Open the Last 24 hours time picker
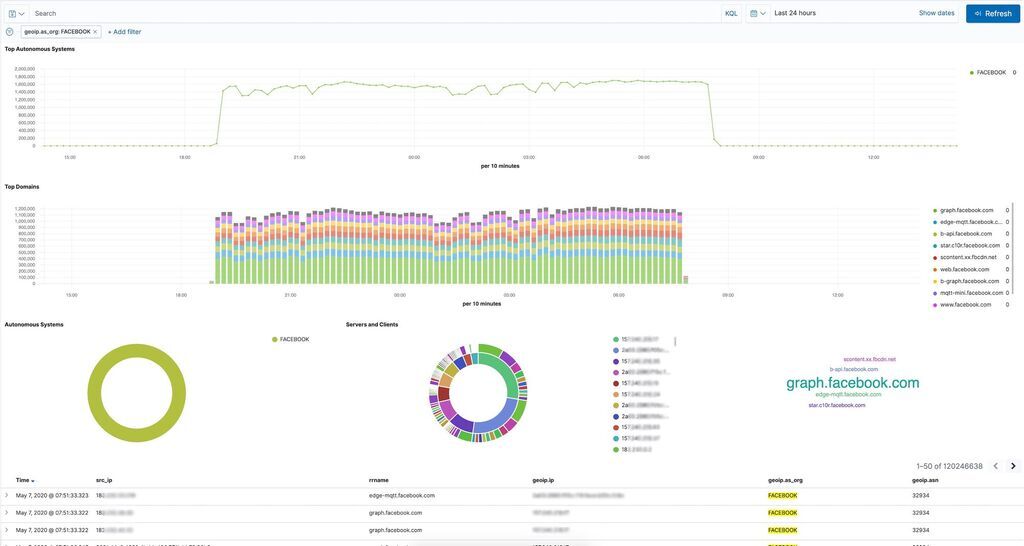 click(x=795, y=13)
